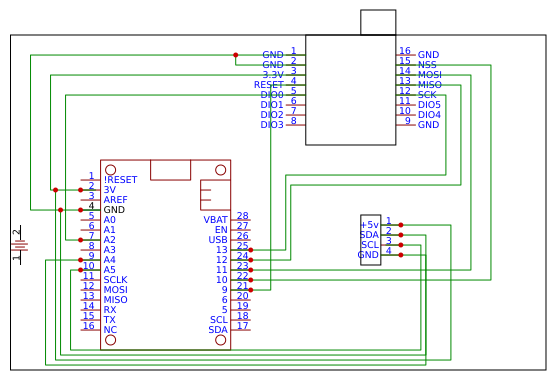Select the DIO0 pin label

pyautogui.click(x=272, y=95)
